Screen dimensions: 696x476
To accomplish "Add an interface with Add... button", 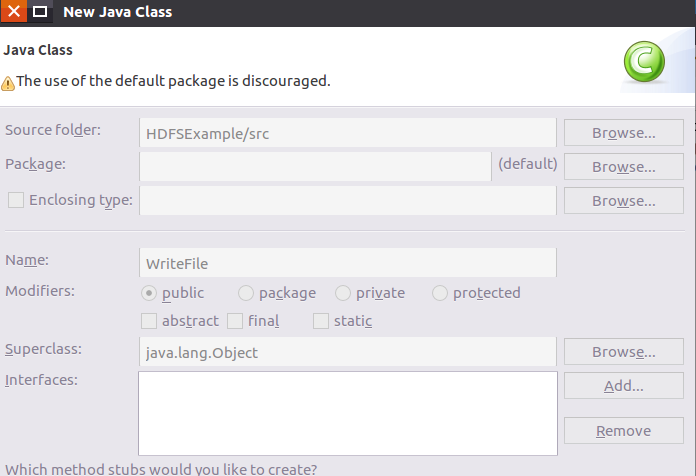I will 623,386.
